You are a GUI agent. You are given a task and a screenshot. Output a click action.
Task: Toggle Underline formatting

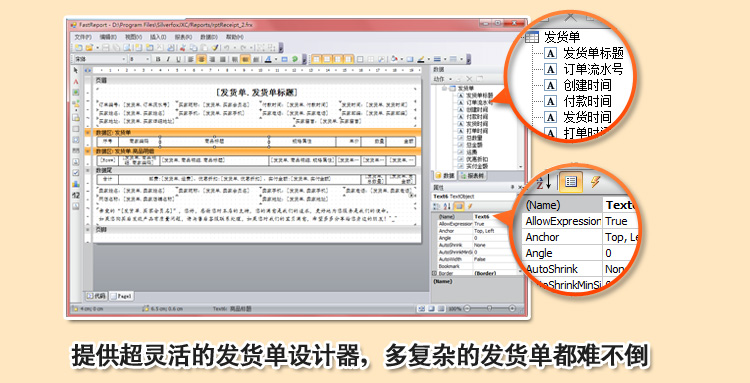click(x=178, y=59)
